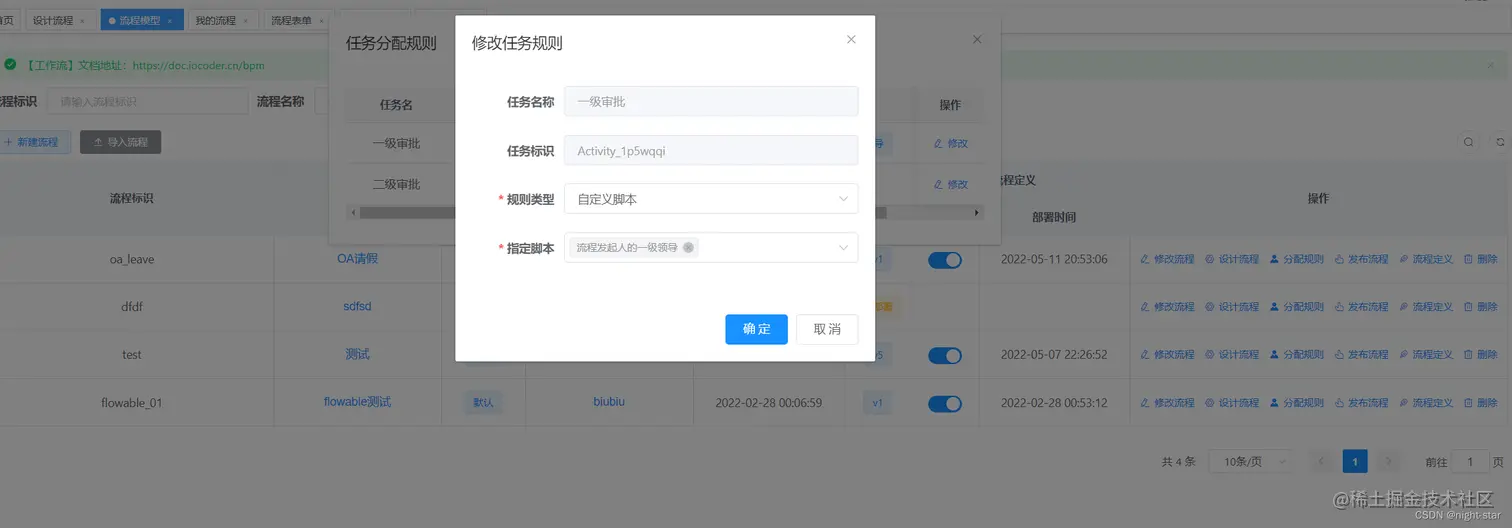Click 设计流程 in the dfdf row
This screenshot has height=528, width=1512.
(1232, 307)
